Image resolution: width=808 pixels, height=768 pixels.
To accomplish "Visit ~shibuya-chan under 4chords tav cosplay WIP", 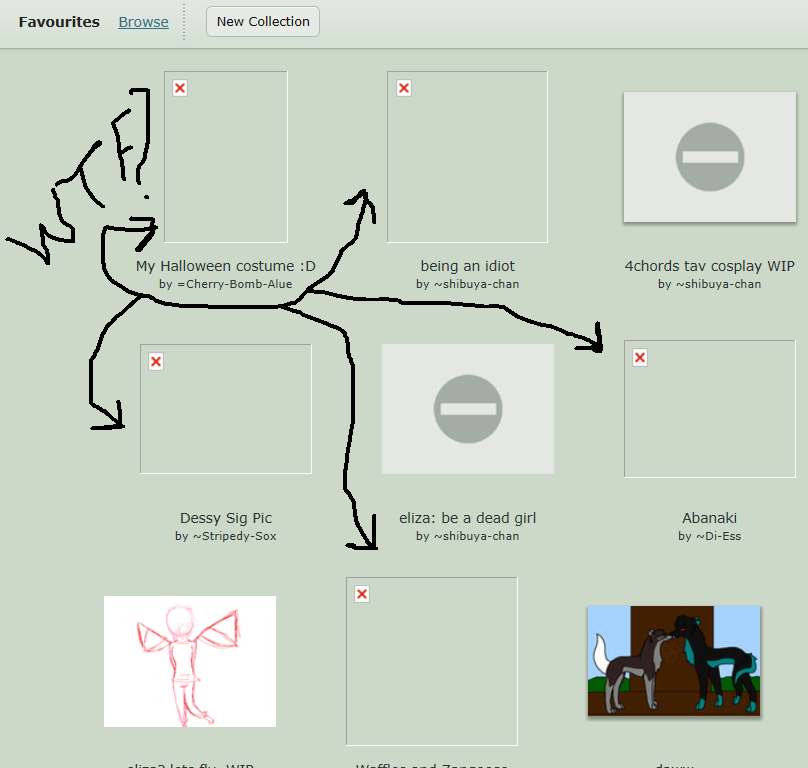I will 718,284.
